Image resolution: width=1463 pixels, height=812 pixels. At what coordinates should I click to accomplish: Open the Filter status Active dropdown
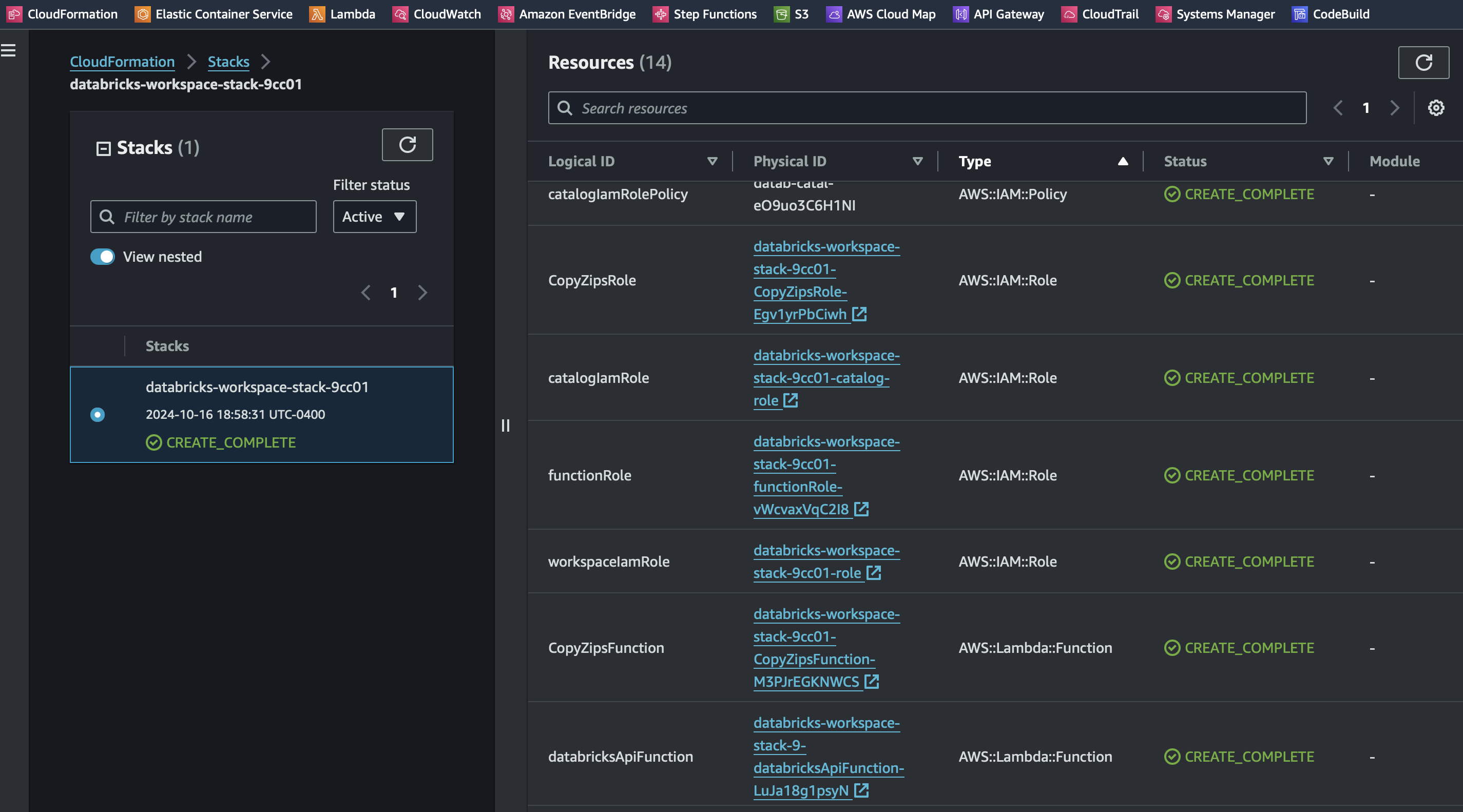pos(374,217)
